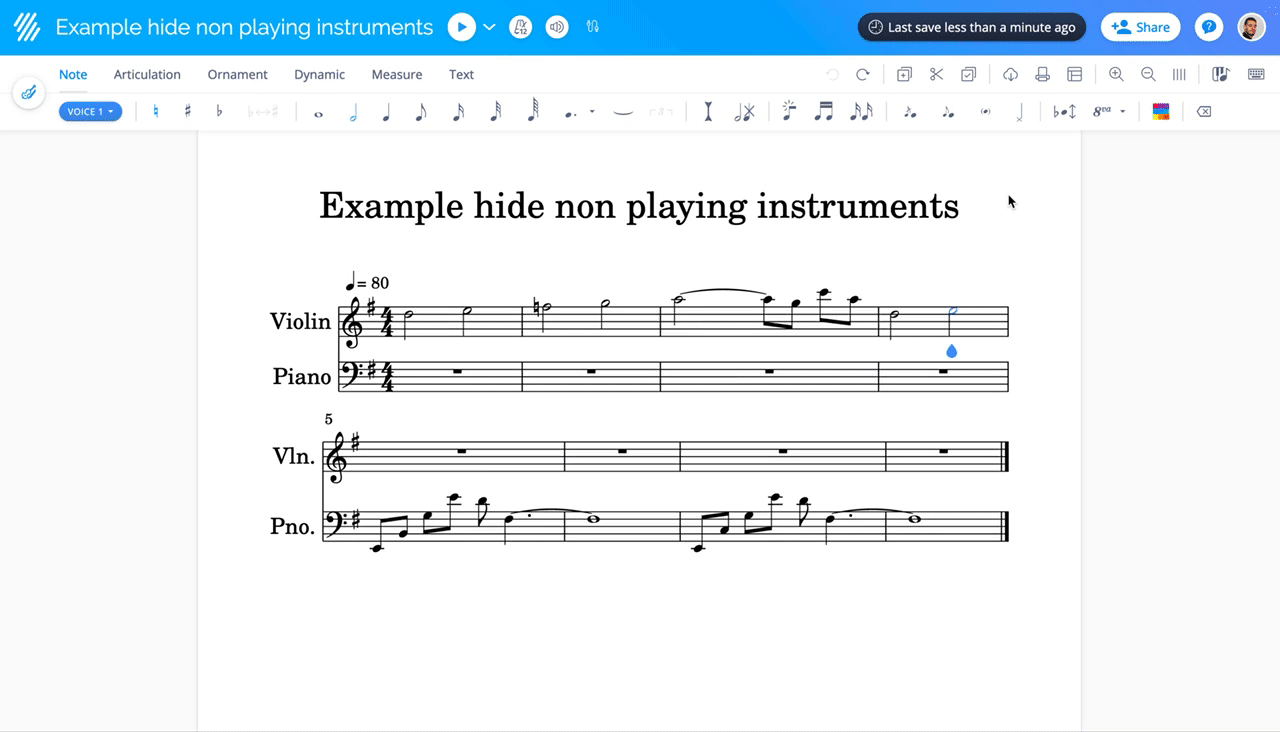Print the score
Image resolution: width=1280 pixels, height=732 pixels.
coord(1041,74)
